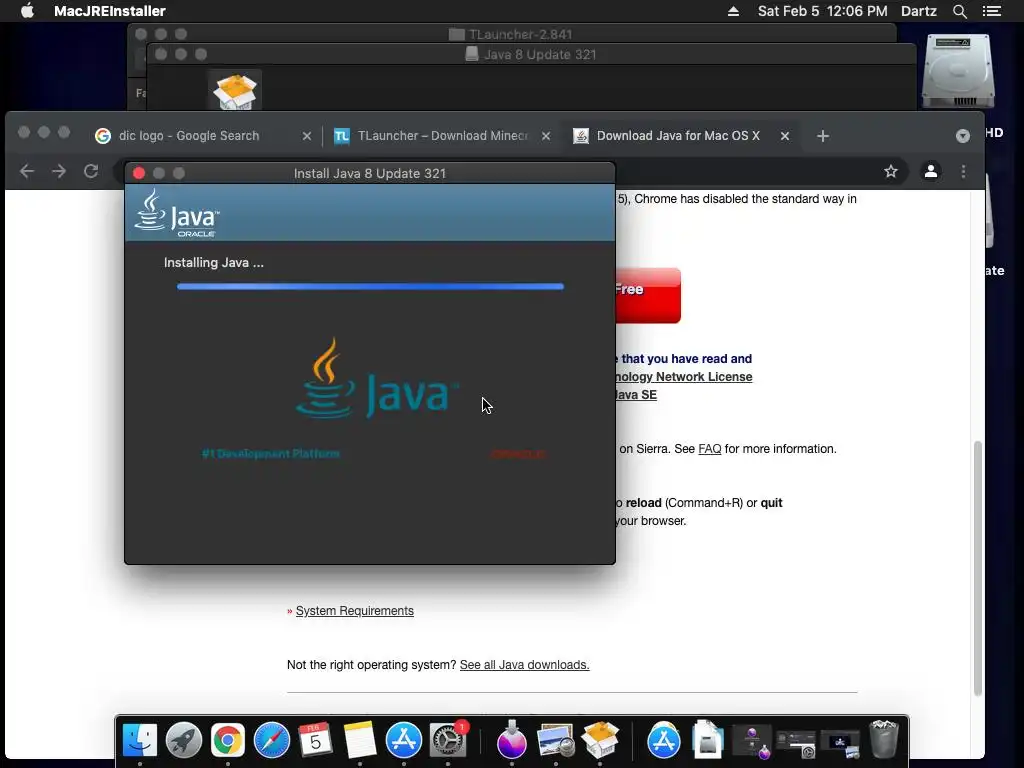Click the Java installation progress bar
The height and width of the screenshot is (768, 1024).
tap(370, 286)
